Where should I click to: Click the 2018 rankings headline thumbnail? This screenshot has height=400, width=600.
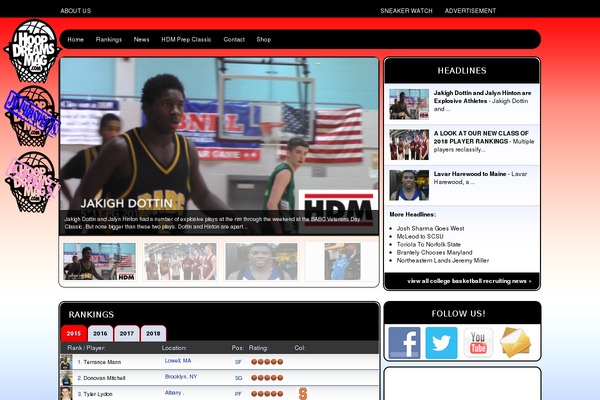(409, 145)
